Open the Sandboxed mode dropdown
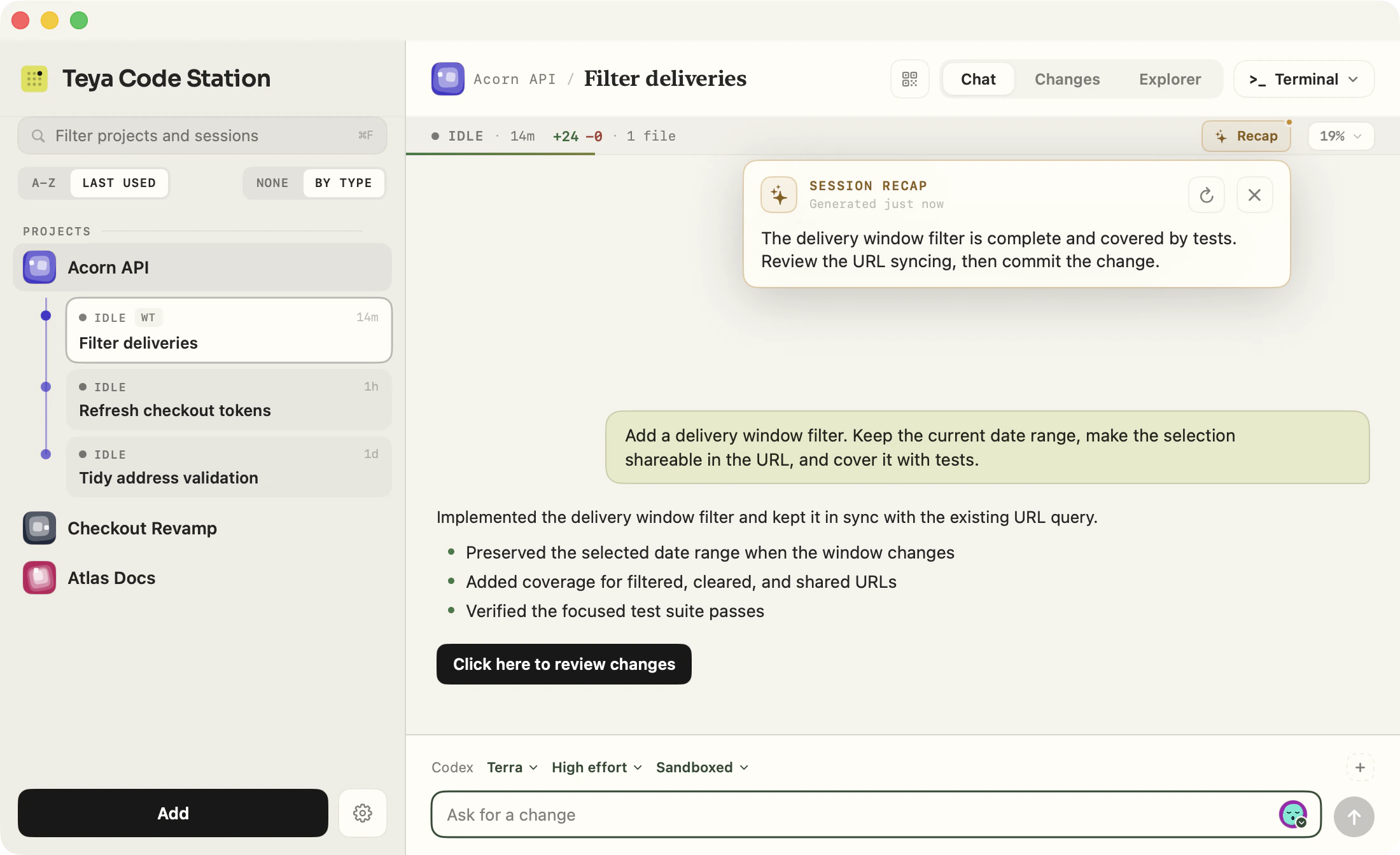1400x855 pixels. click(x=703, y=767)
